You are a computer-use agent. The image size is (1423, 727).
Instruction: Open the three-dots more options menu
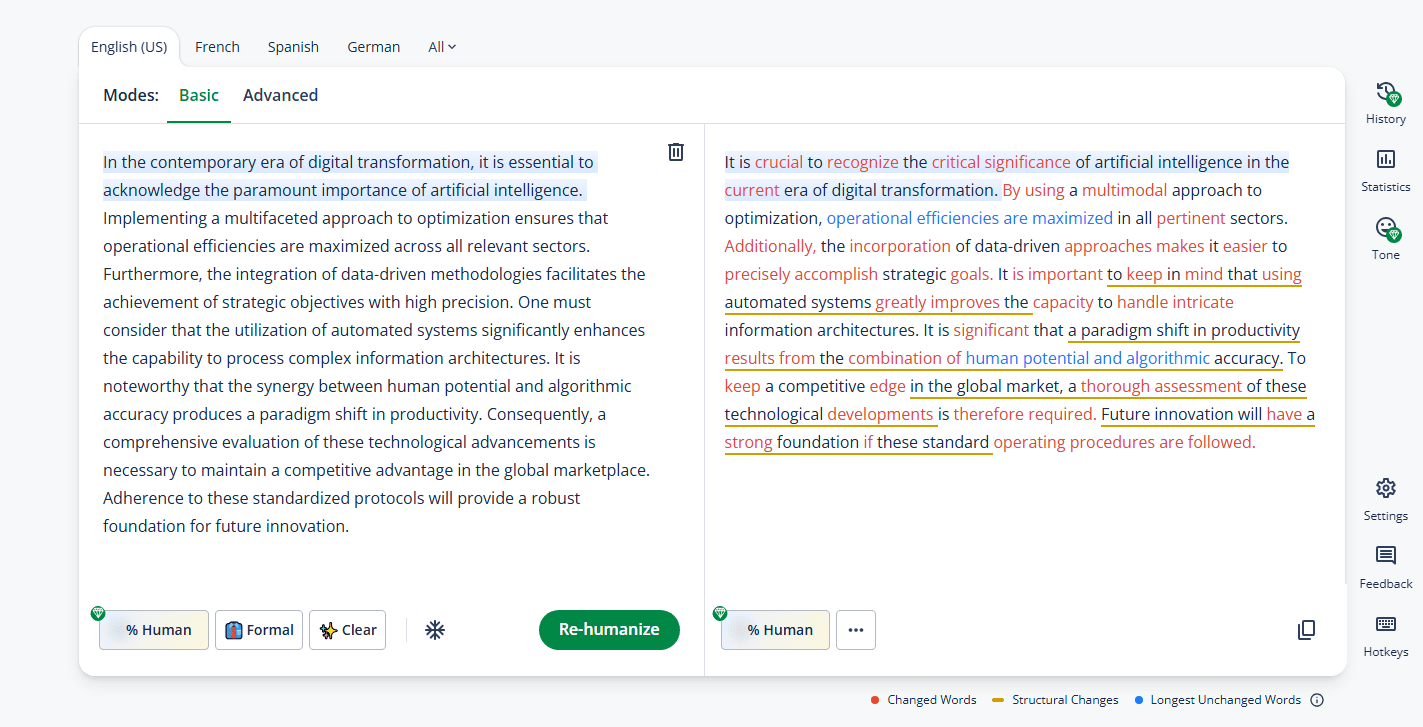pos(855,630)
